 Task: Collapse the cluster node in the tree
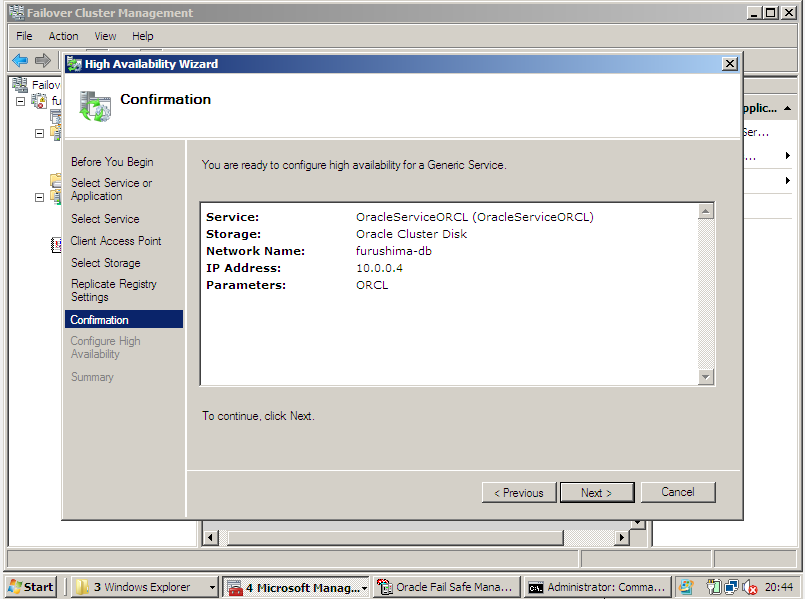tap(19, 99)
